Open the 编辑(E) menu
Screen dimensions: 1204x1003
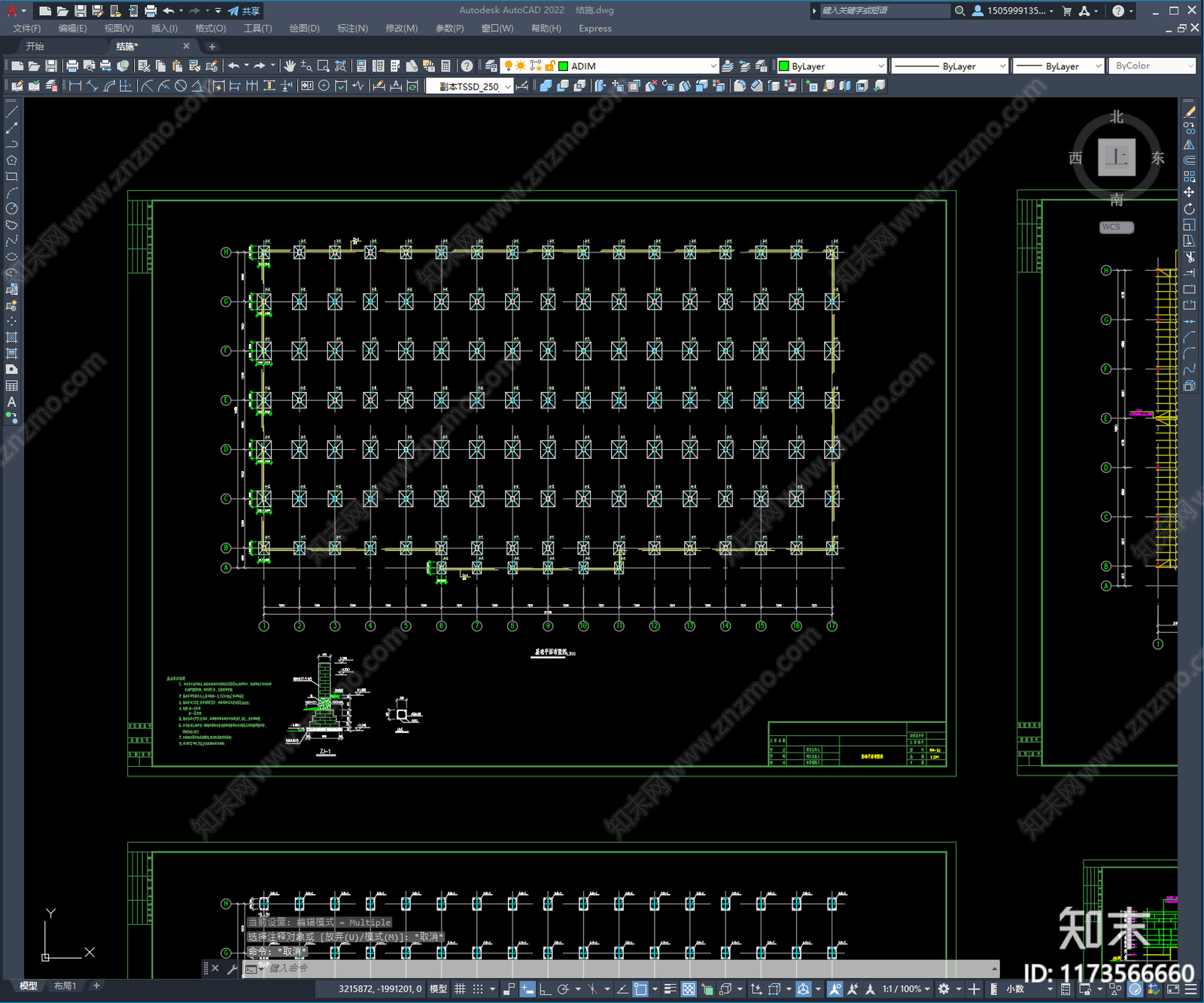click(x=72, y=29)
